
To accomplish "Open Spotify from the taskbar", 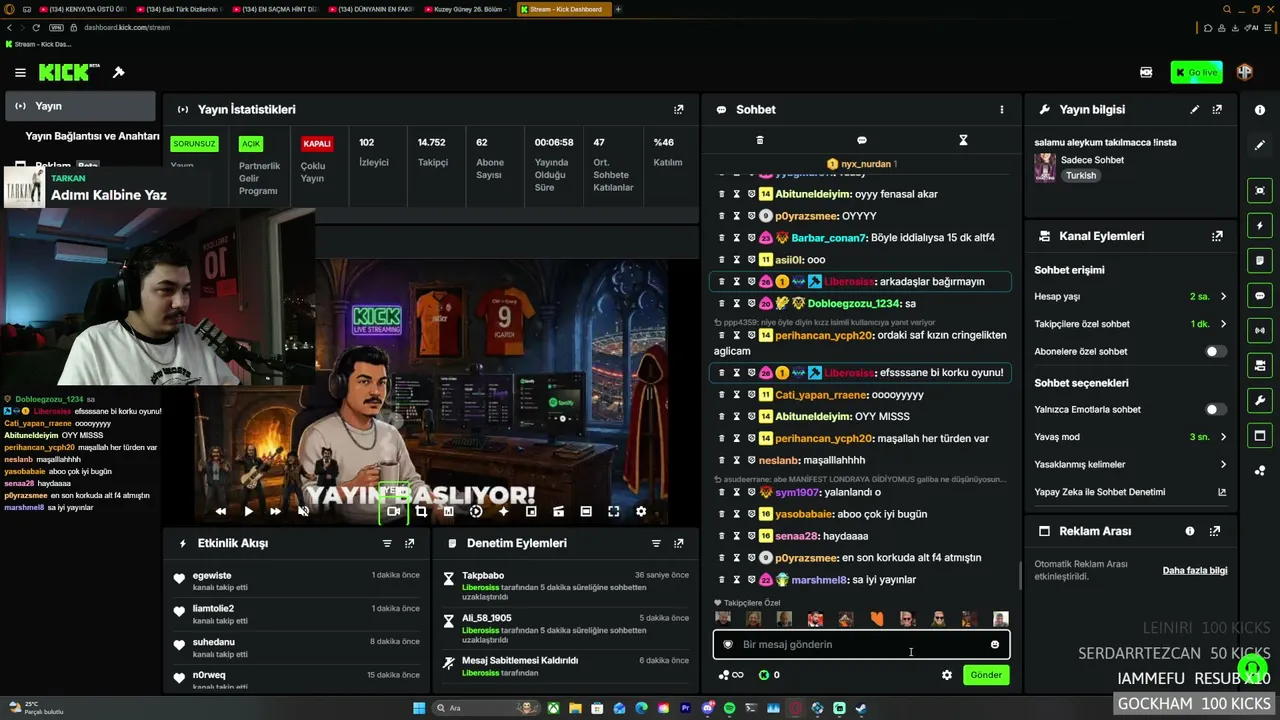I will [x=729, y=708].
